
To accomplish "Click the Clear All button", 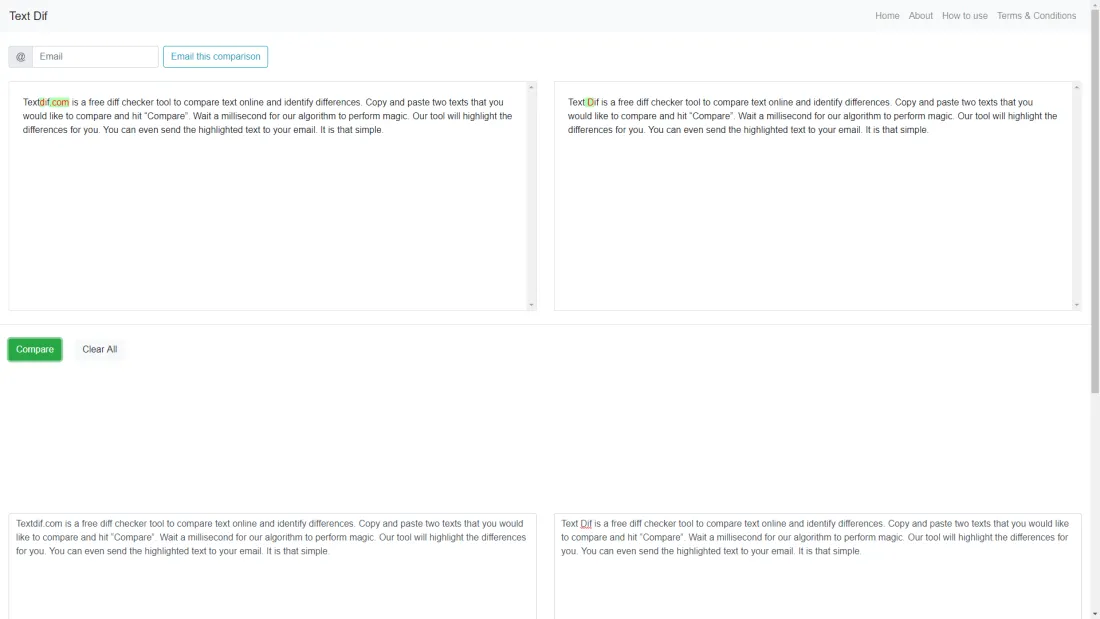I will [x=99, y=349].
